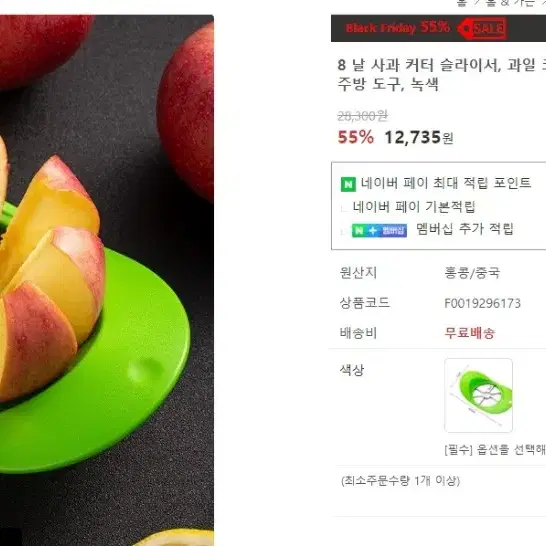
Task: Click the product code F0019296173
Action: [x=482, y=304]
